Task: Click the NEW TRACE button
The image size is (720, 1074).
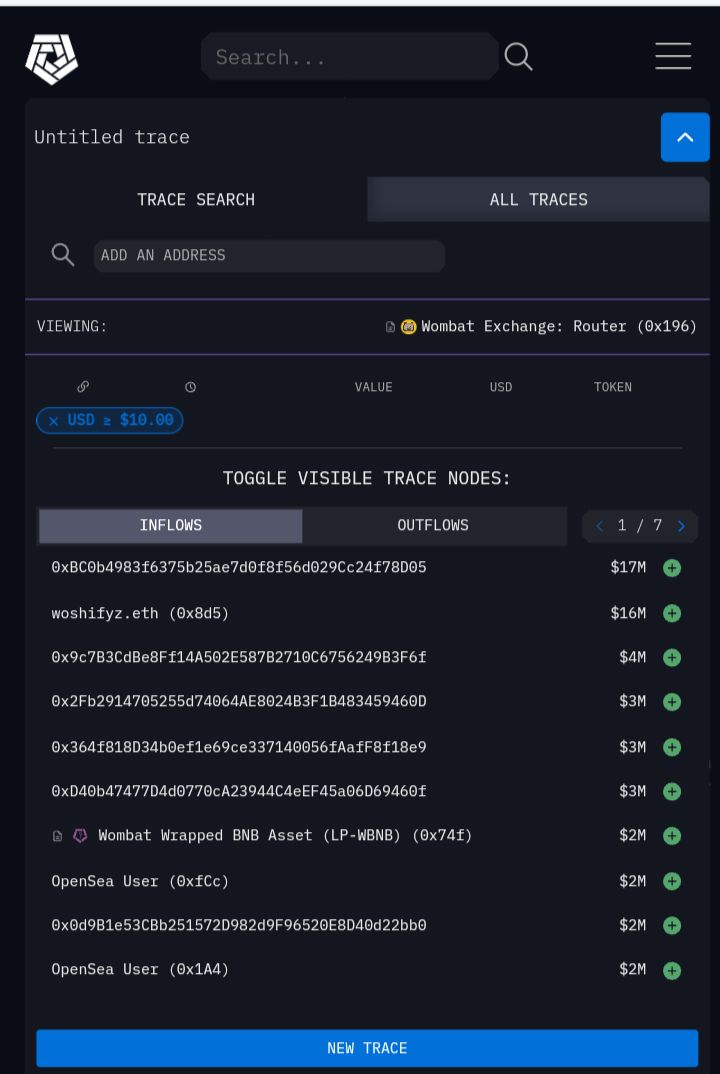Action: pyautogui.click(x=367, y=1048)
